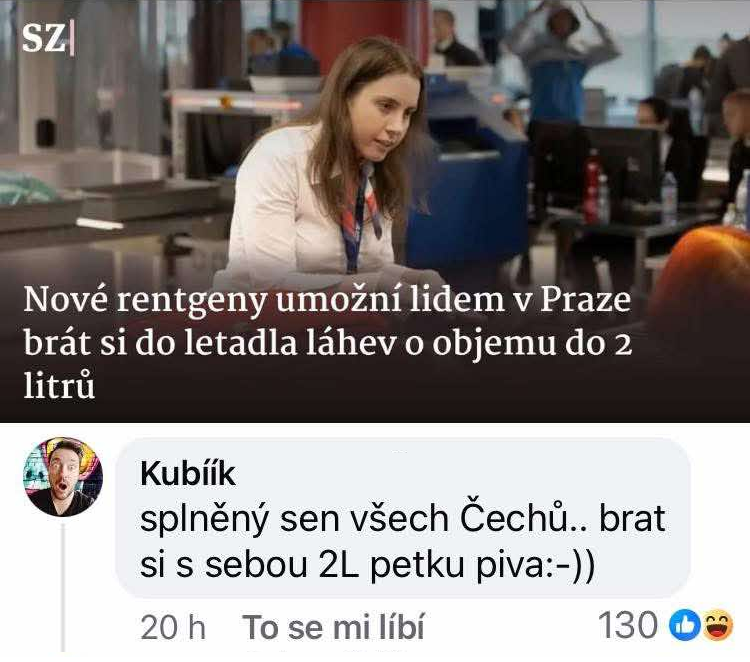Click the laughing emoji reaction icon
The image size is (750, 662).
717,625
